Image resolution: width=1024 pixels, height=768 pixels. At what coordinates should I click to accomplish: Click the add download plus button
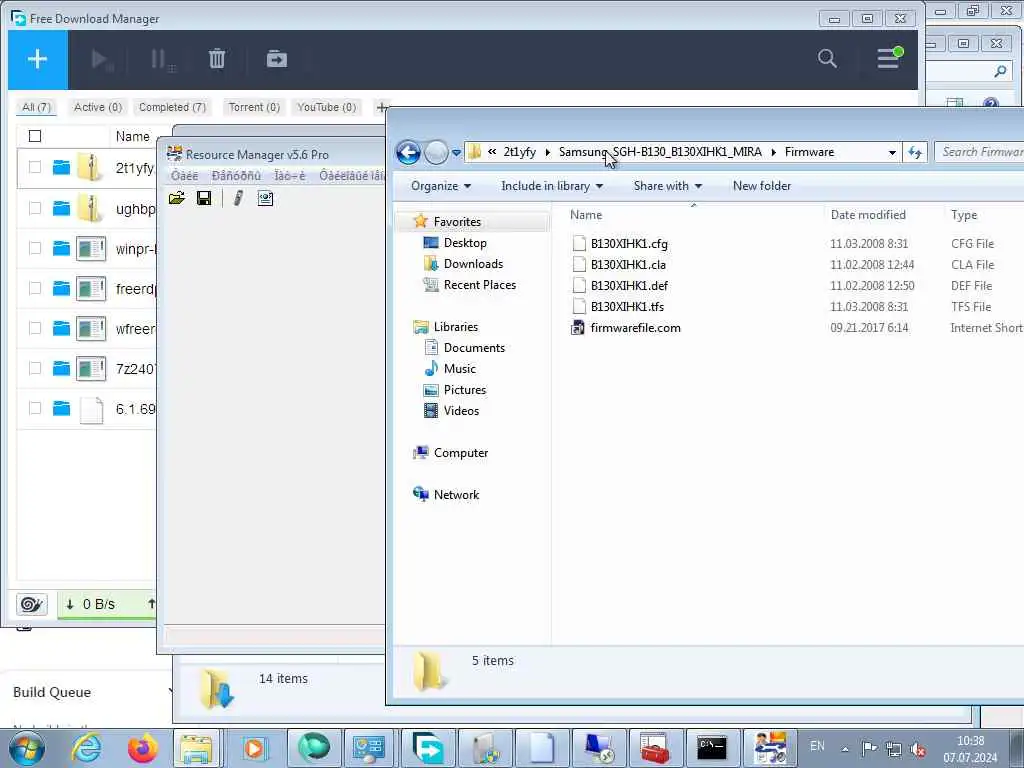pos(37,59)
